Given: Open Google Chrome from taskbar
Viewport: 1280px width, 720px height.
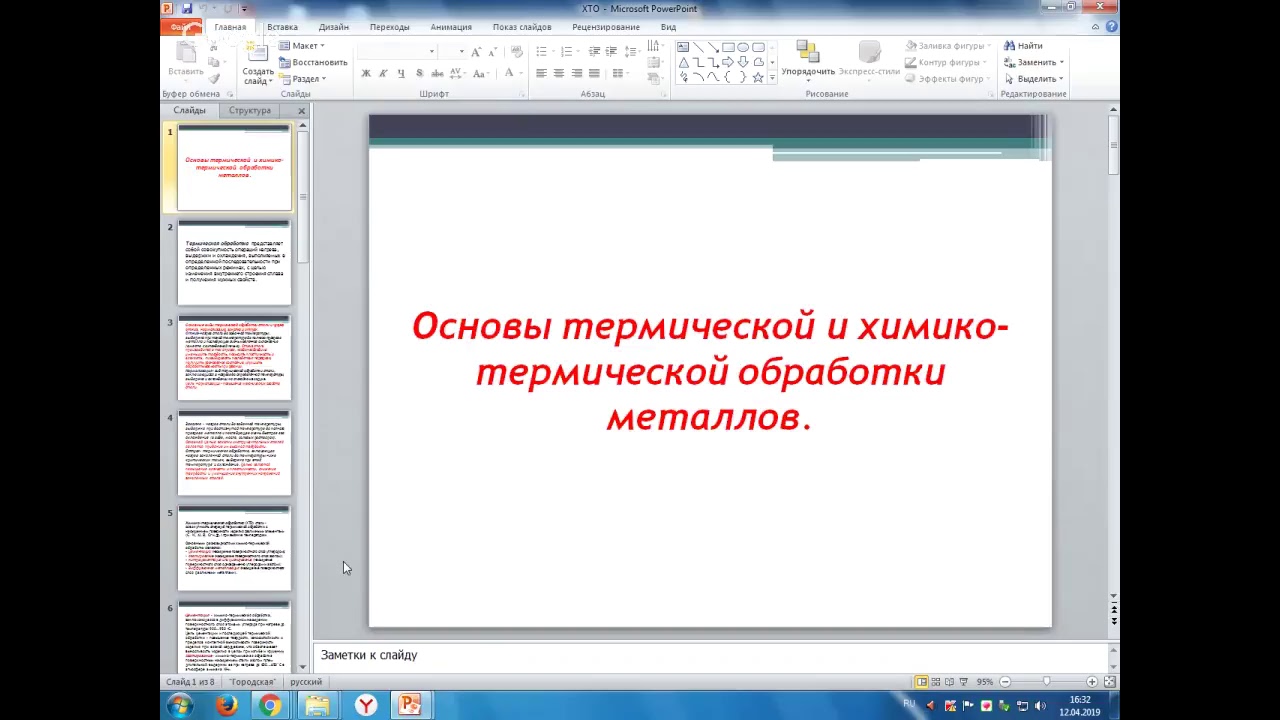Looking at the screenshot, I should pyautogui.click(x=270, y=706).
